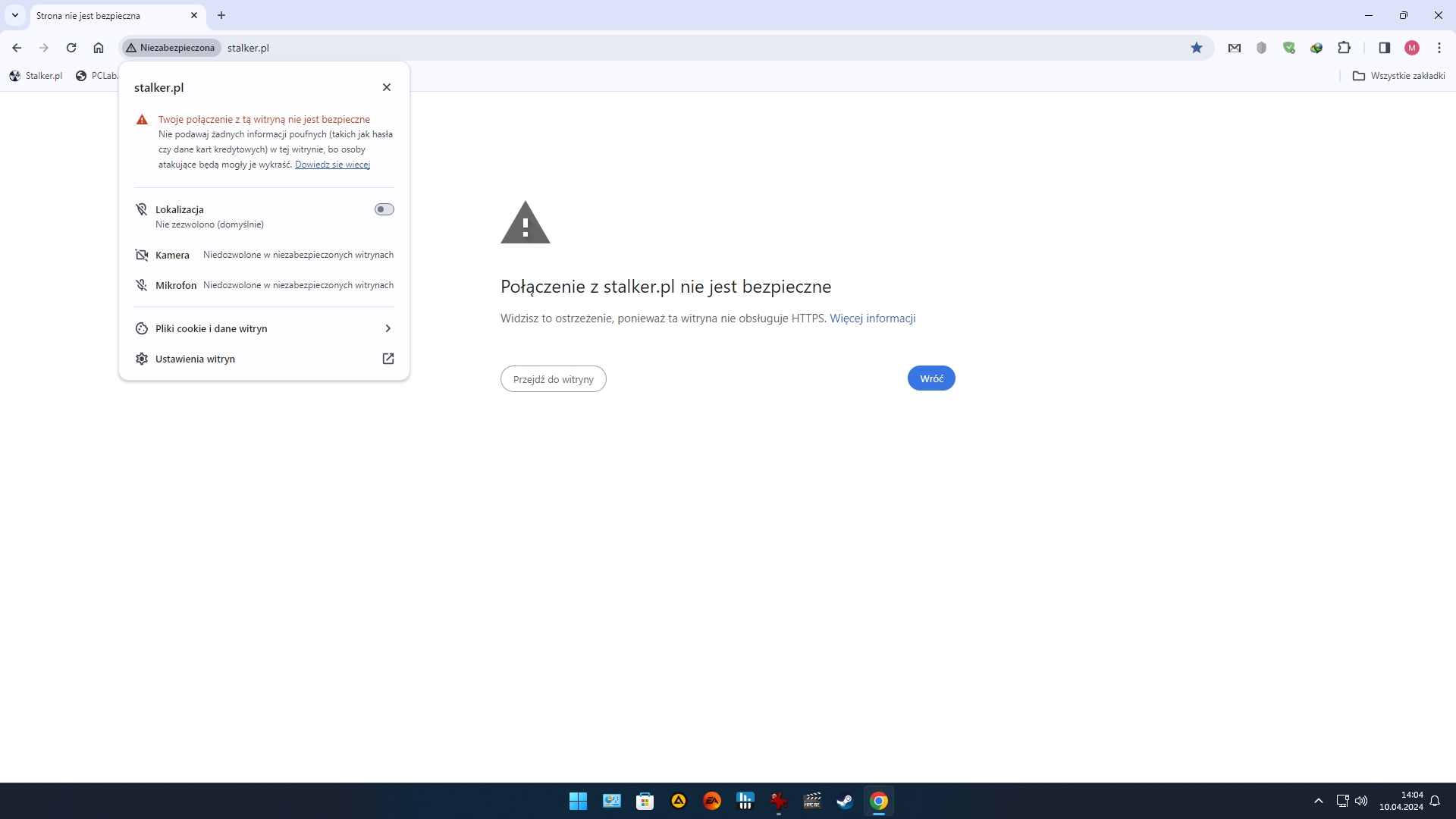Screen dimensions: 1456x819
Task: Open the volume control in tray
Action: coord(1361,801)
